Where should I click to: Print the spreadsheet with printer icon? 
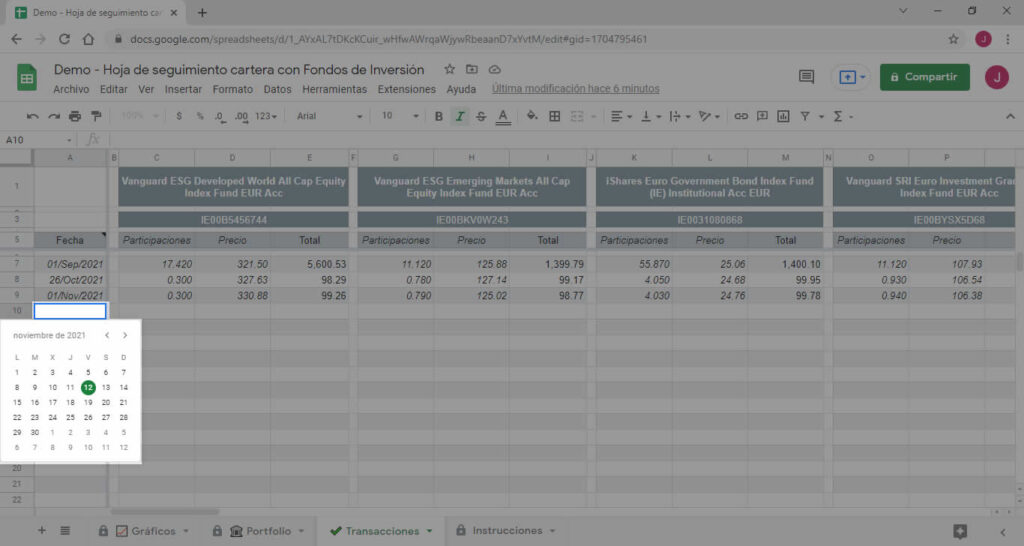pyautogui.click(x=75, y=116)
